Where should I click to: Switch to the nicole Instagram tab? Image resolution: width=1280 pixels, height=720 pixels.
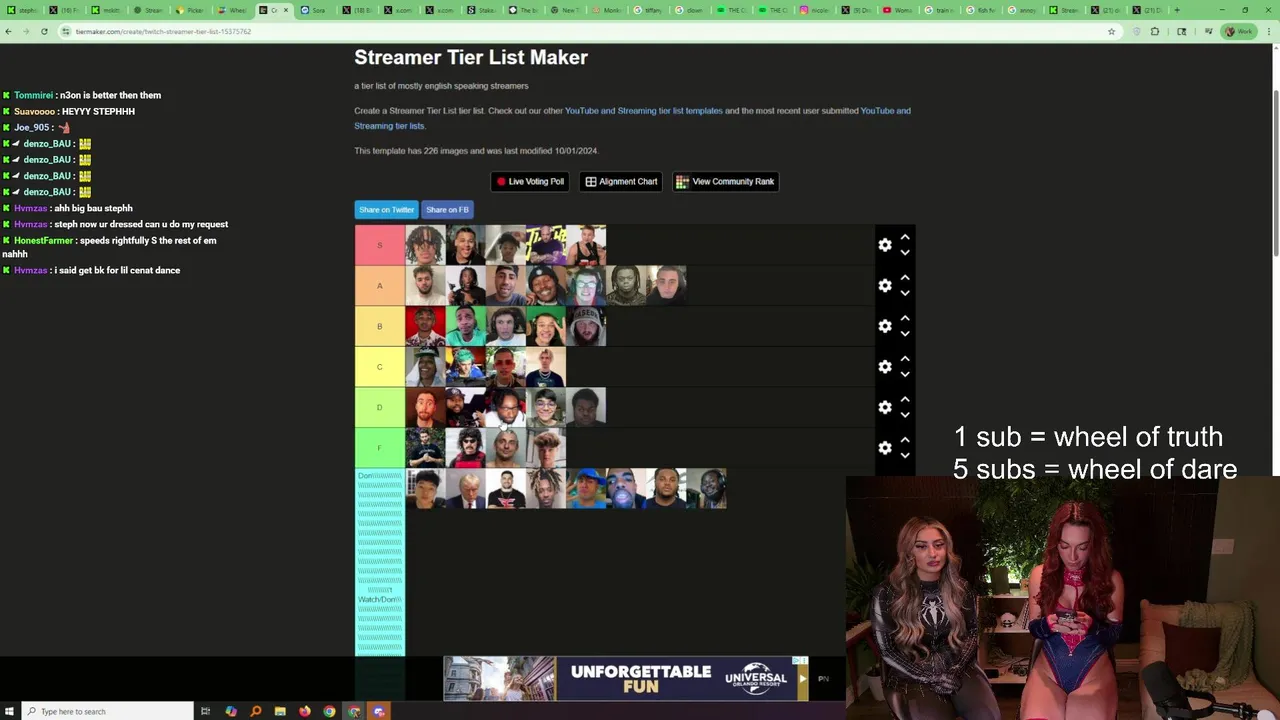pyautogui.click(x=815, y=10)
